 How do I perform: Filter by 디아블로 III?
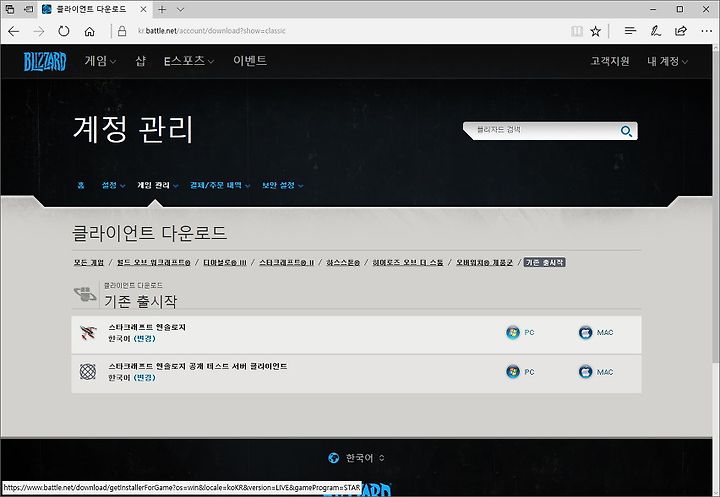pos(225,263)
